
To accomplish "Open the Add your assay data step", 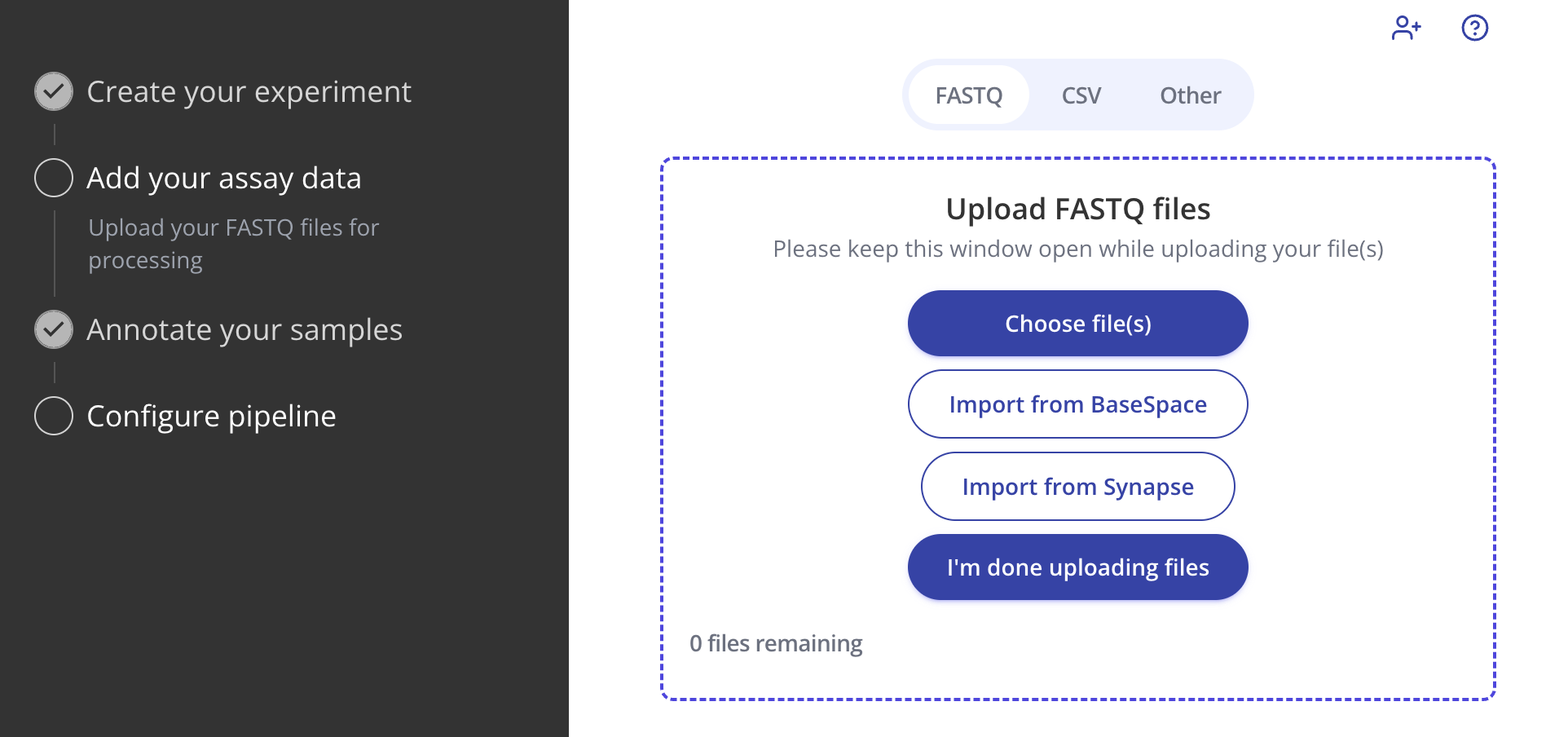I will click(x=223, y=179).
